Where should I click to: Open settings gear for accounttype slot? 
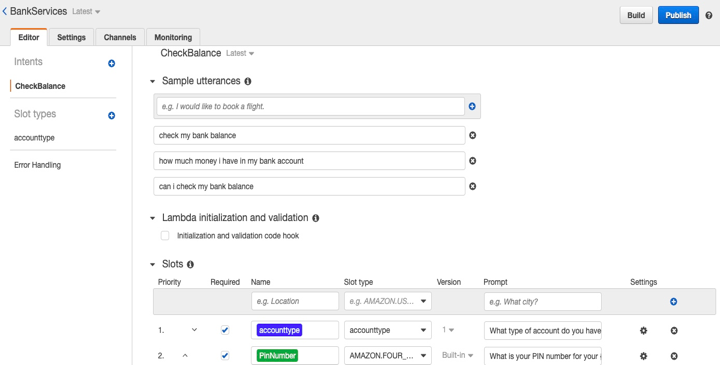643,331
